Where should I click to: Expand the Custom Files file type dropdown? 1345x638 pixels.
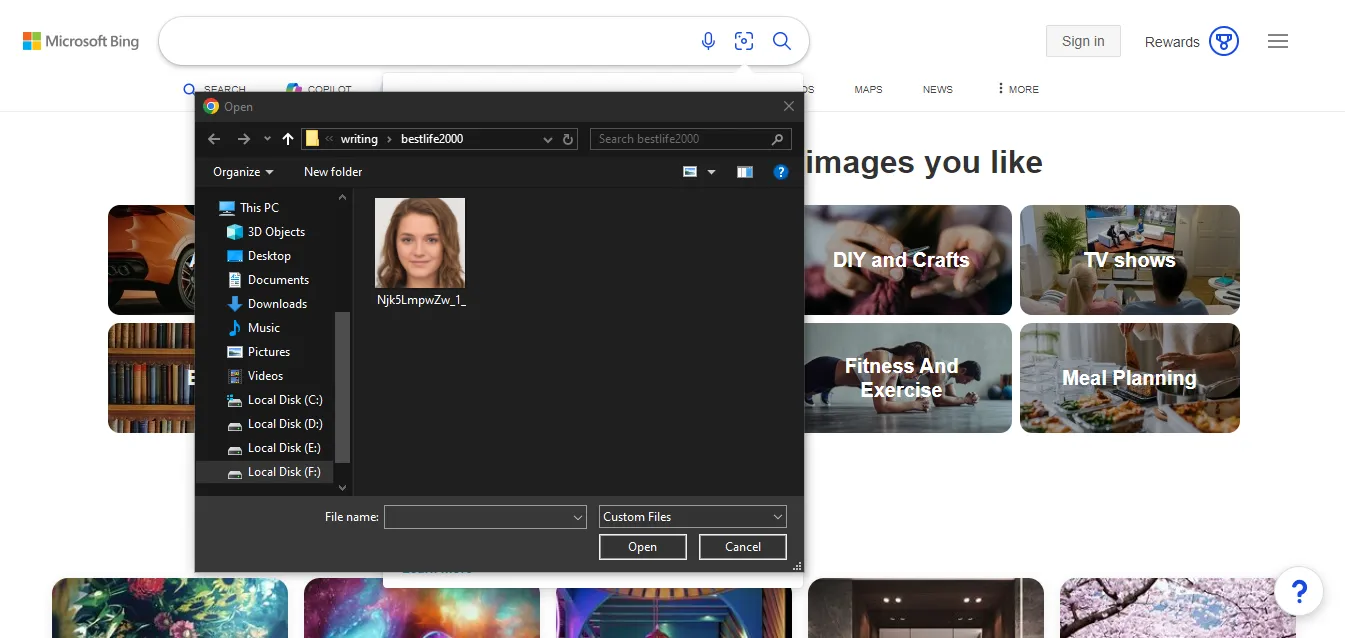[x=692, y=516]
